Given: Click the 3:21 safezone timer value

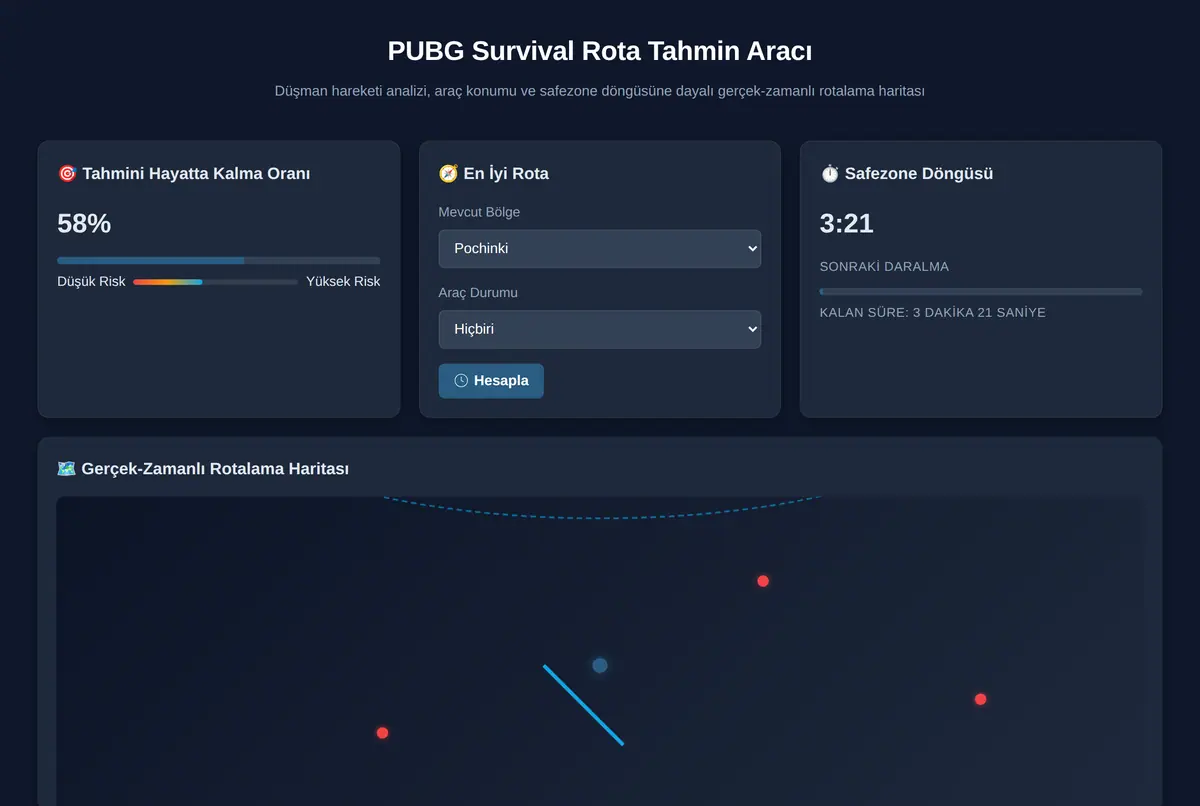Looking at the screenshot, I should pos(846,224).
